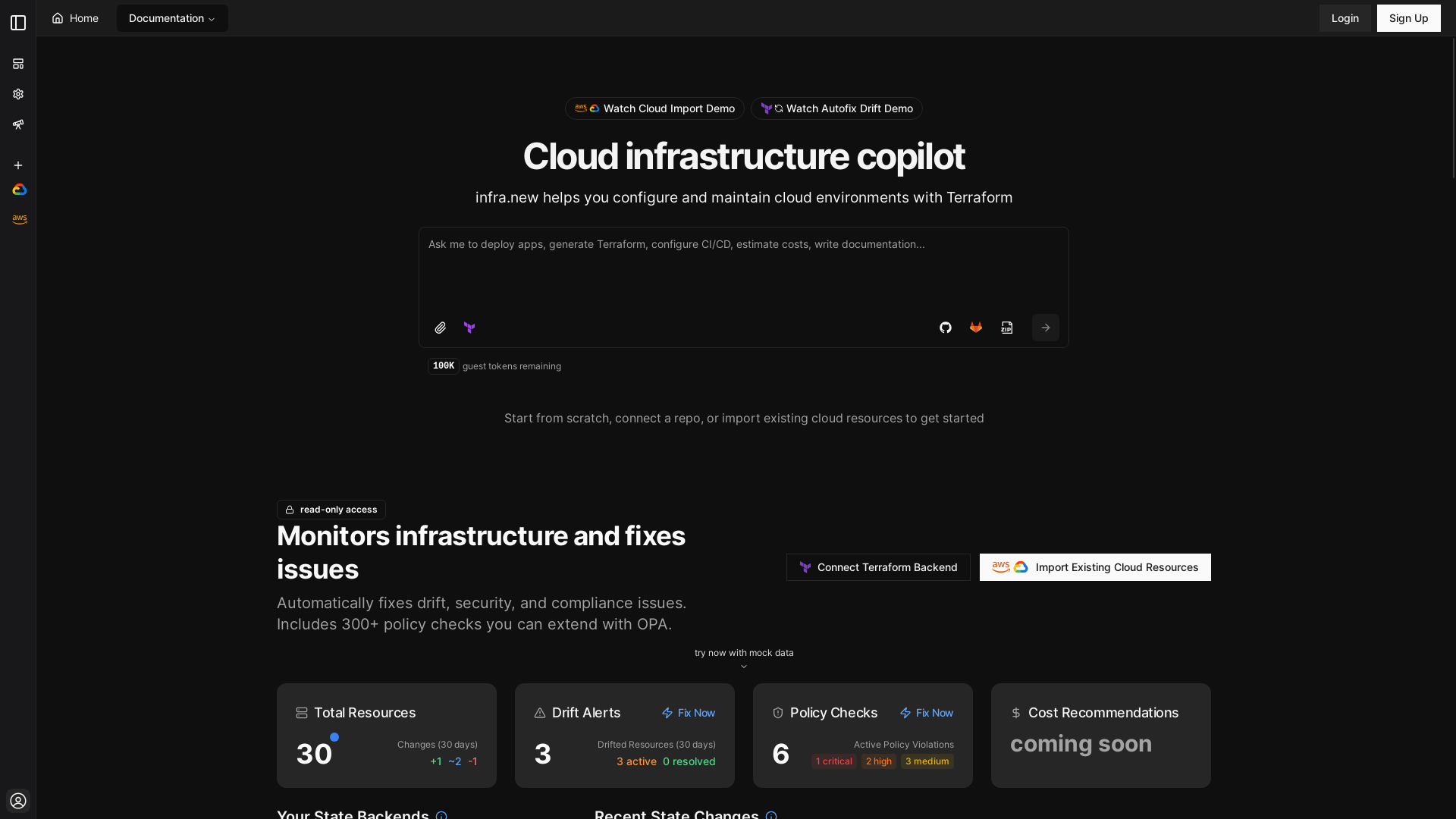
Task: Expand the Documentation dropdown menu
Action: (x=172, y=18)
